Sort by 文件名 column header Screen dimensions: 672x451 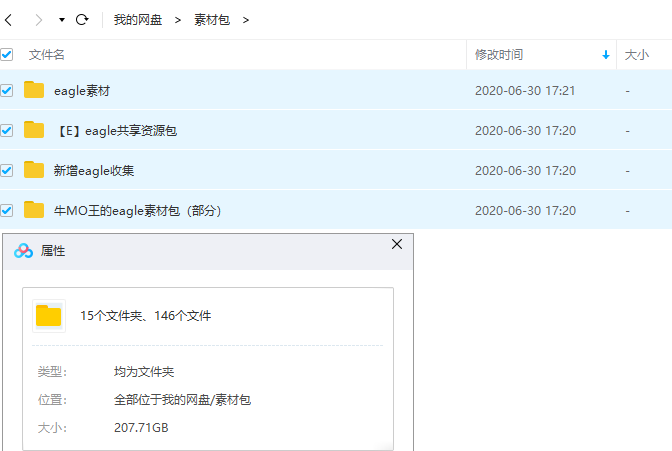tap(47, 55)
